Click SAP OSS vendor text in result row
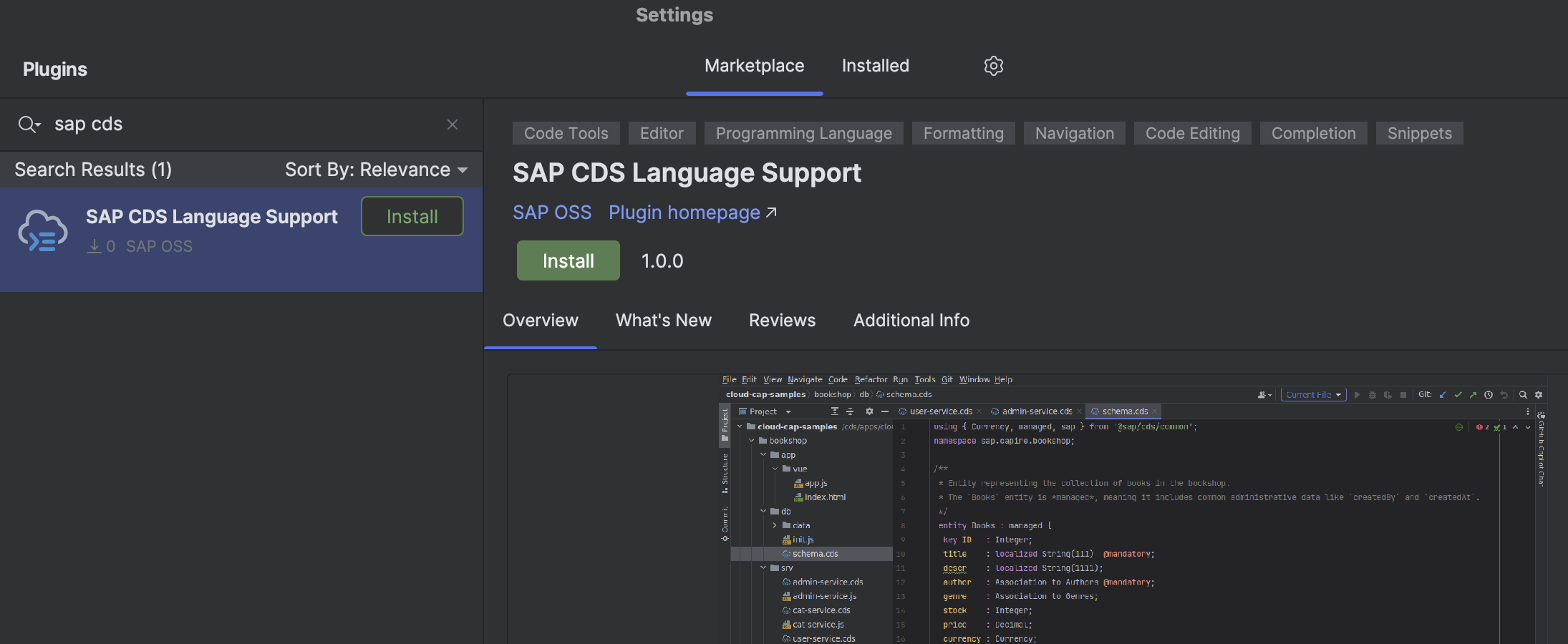Viewport: 1568px width, 644px height. pyautogui.click(x=160, y=246)
